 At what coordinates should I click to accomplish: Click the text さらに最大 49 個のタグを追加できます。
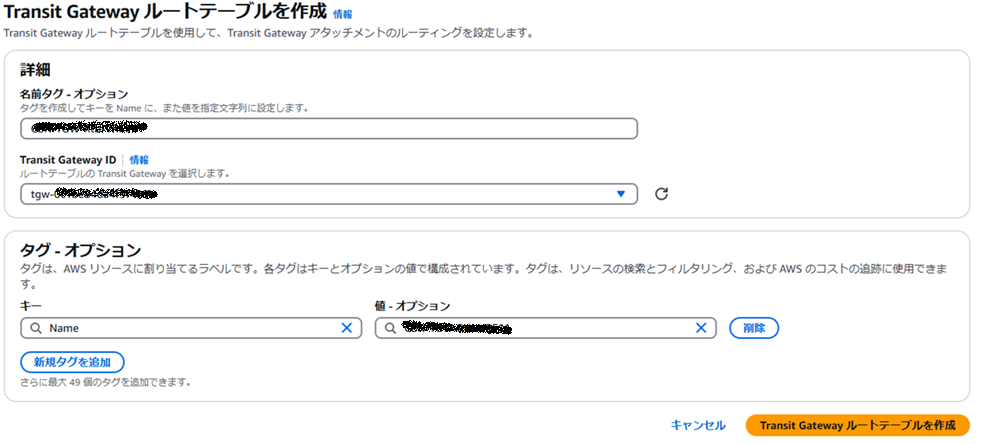(105, 382)
